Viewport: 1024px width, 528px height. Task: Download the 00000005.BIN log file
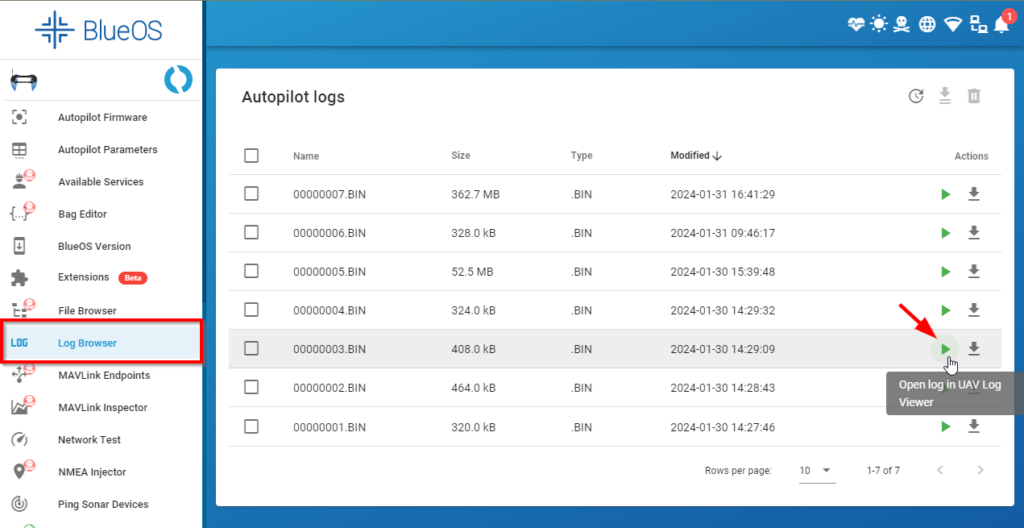[974, 272]
